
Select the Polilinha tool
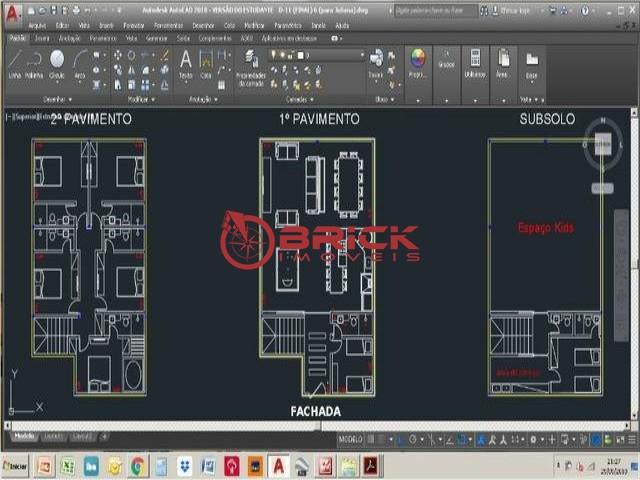pyautogui.click(x=34, y=64)
